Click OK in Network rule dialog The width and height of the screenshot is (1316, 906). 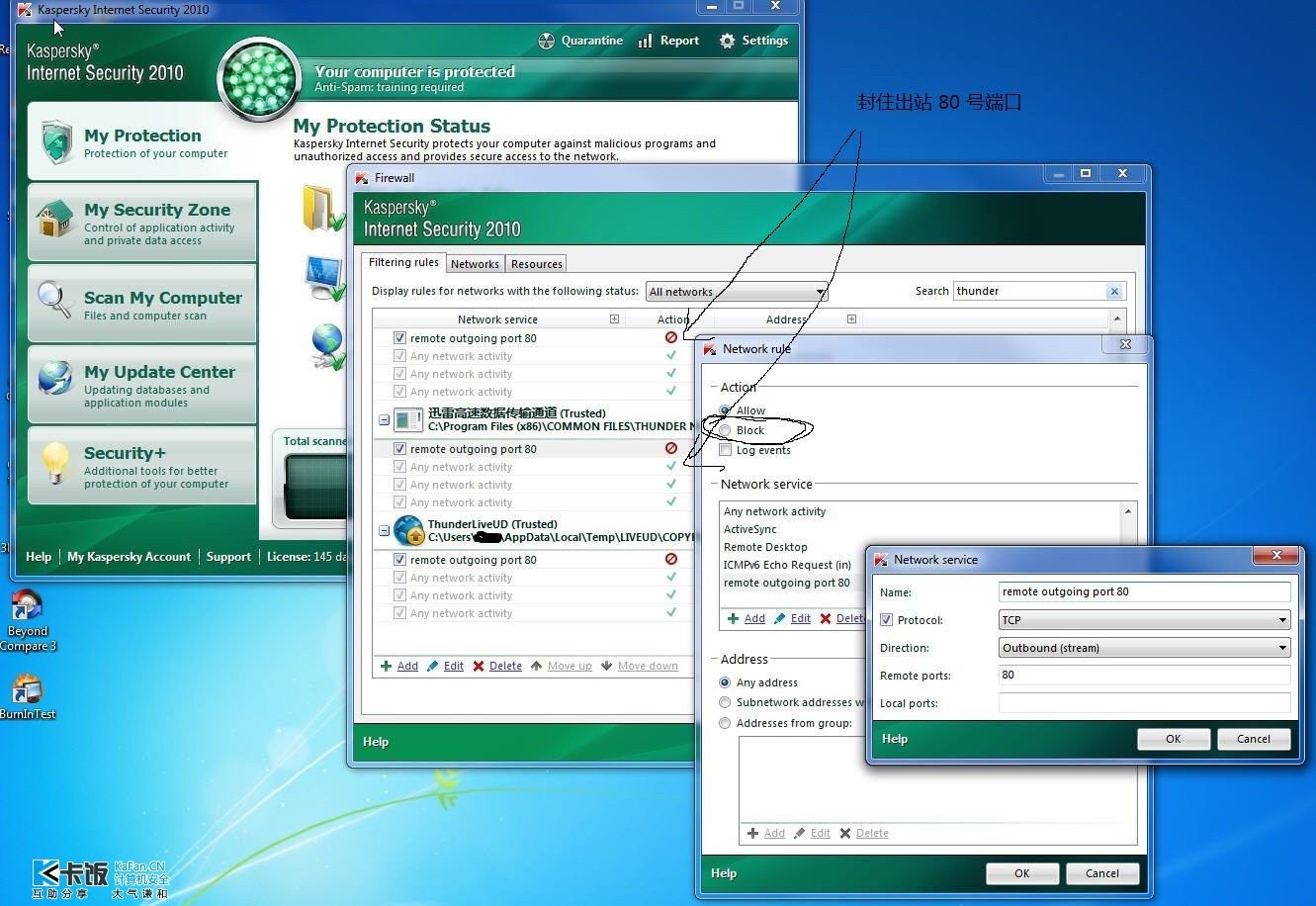pos(1022,873)
